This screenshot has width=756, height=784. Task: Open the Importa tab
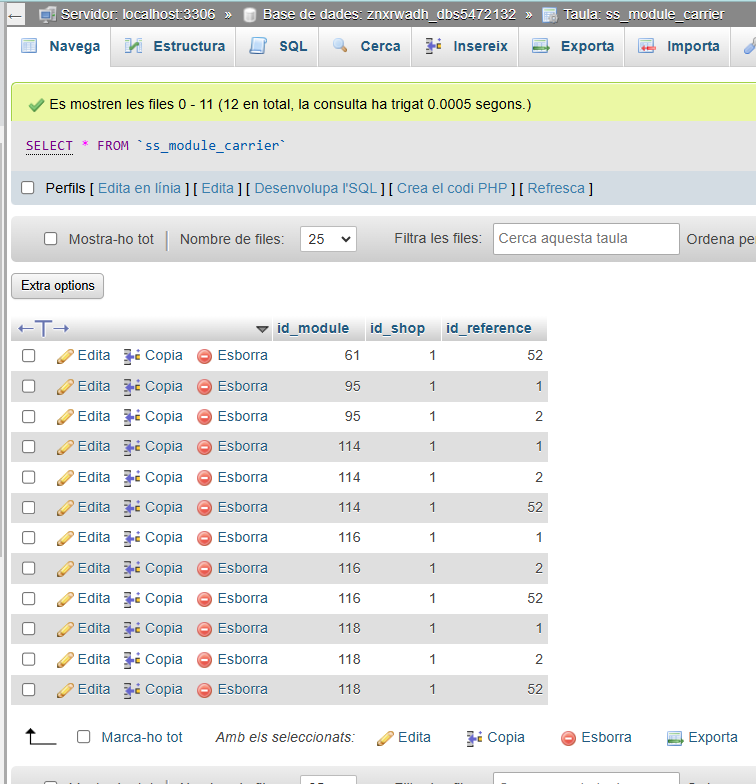678,46
